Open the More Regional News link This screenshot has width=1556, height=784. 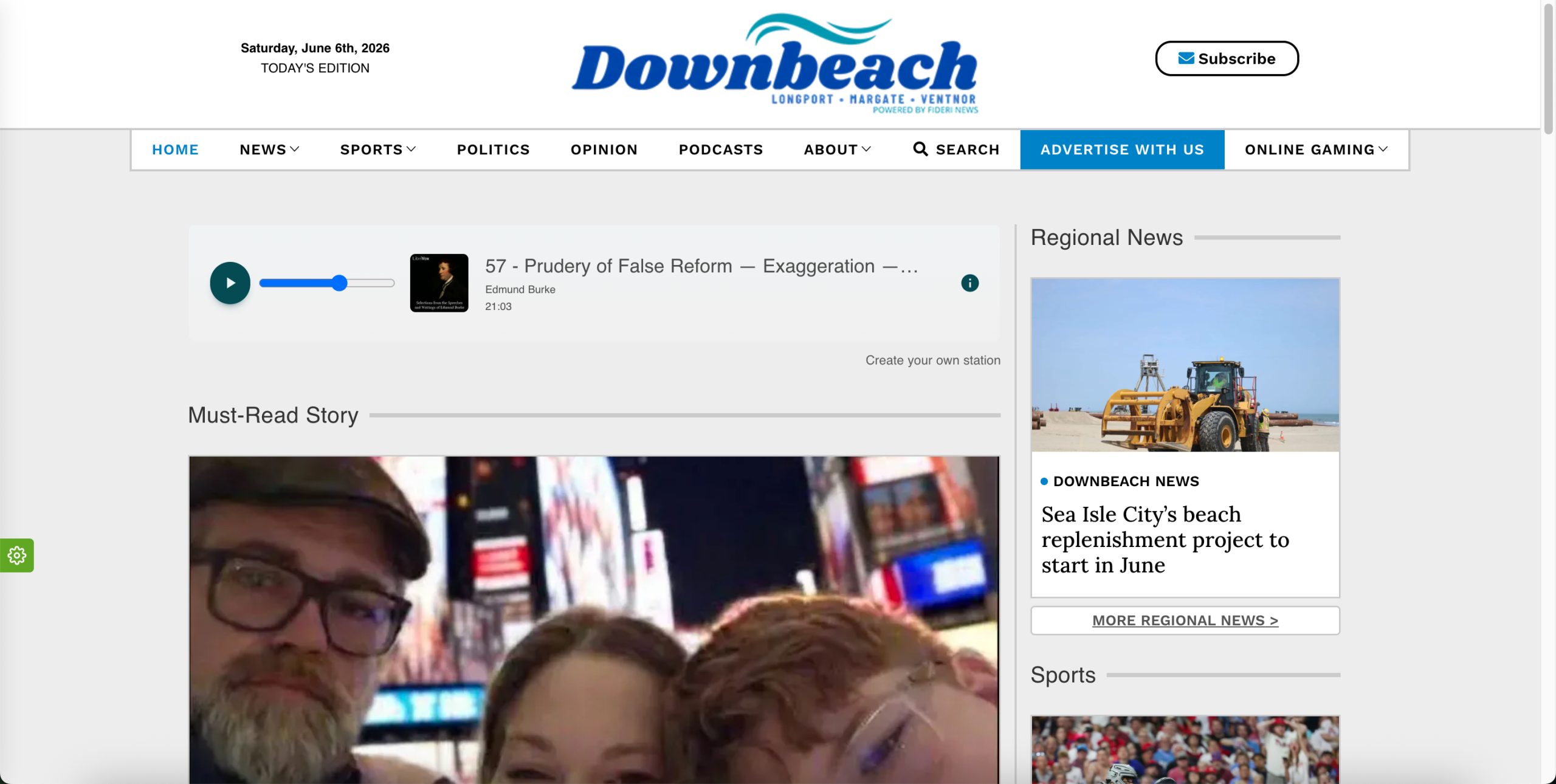[1185, 621]
